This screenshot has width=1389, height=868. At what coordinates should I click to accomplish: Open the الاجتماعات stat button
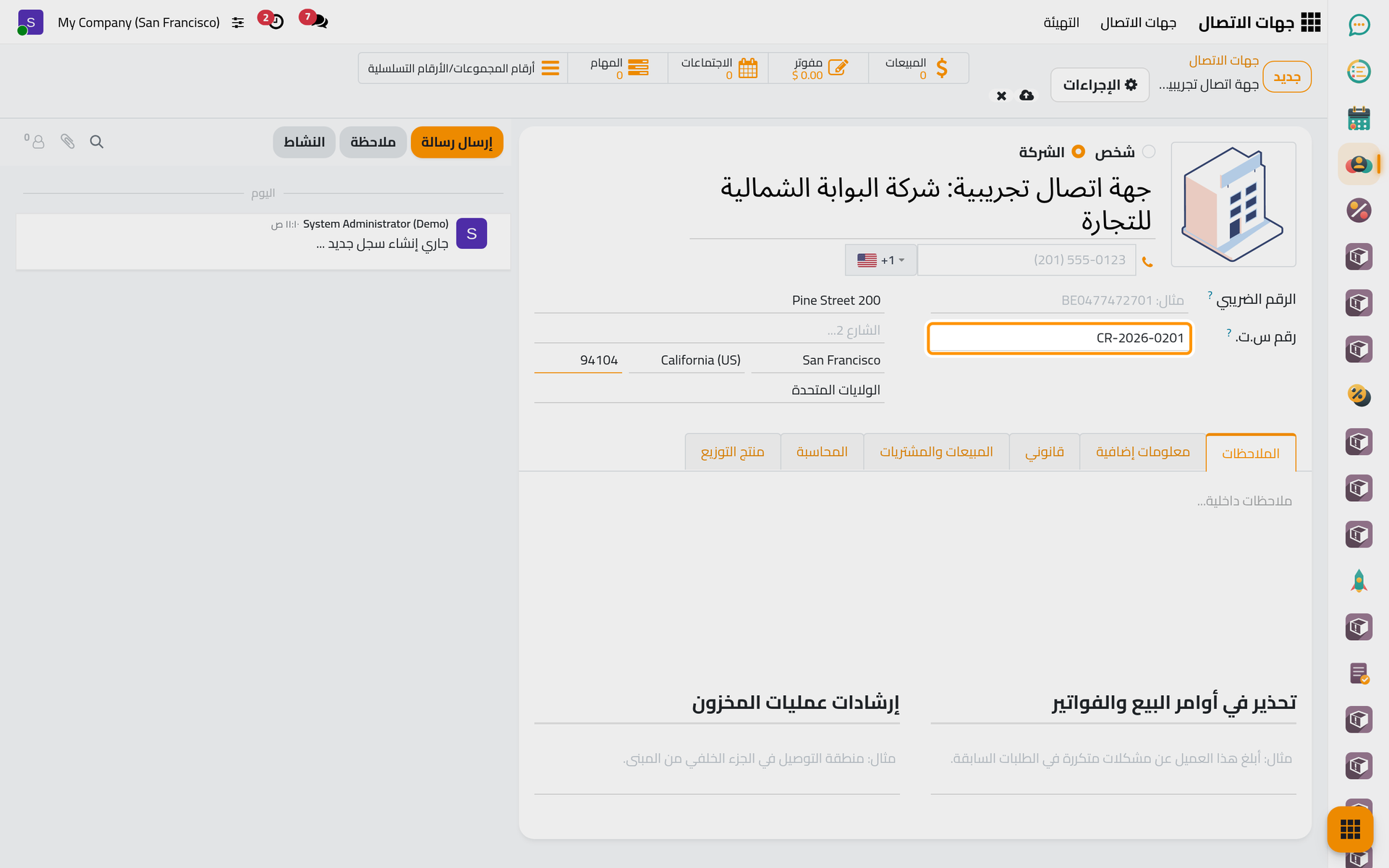(718, 68)
